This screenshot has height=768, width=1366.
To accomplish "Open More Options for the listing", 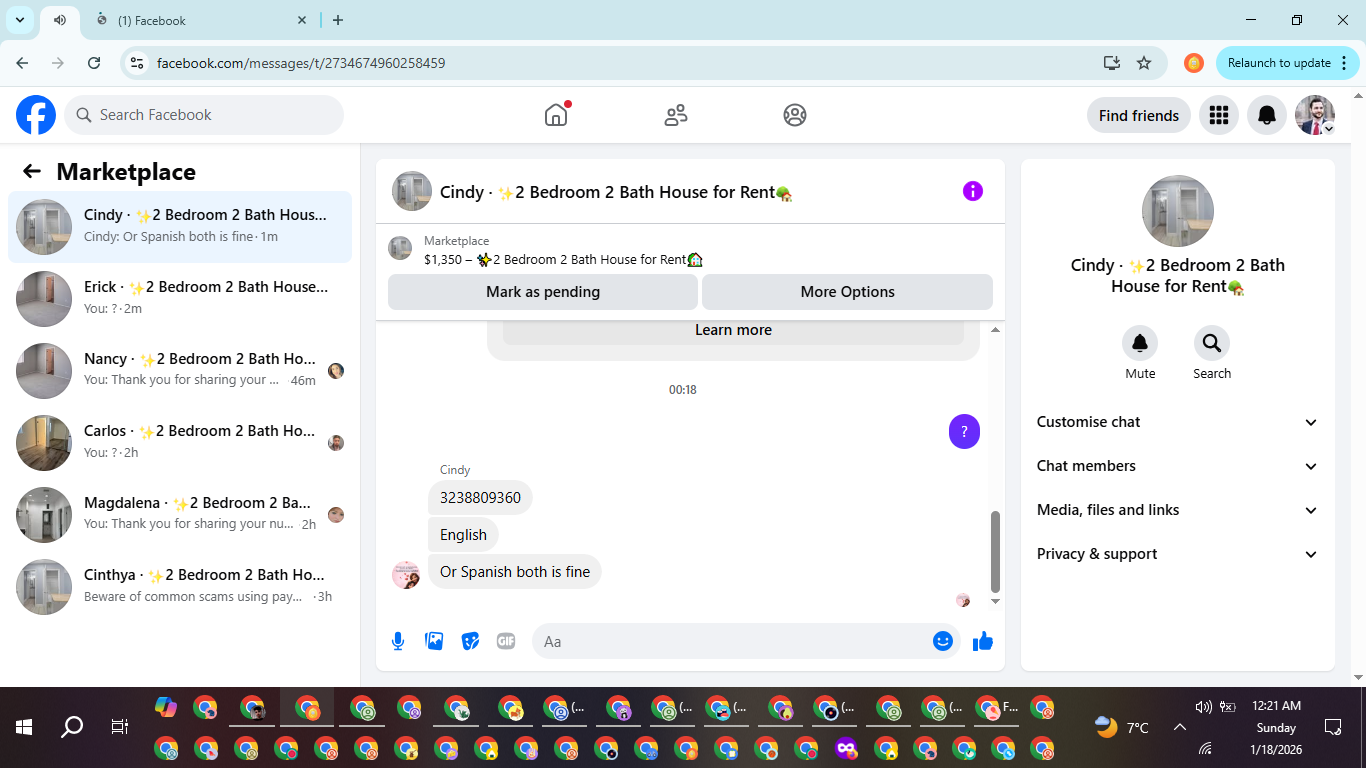I will [847, 292].
